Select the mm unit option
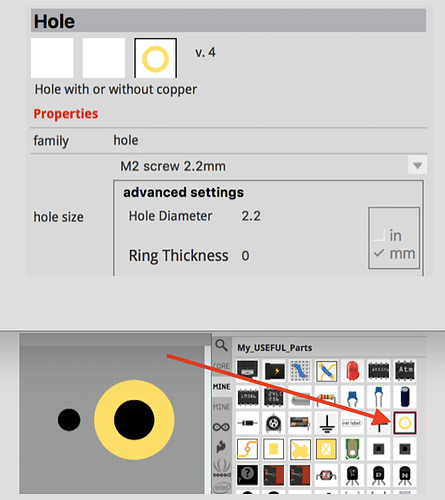 [x=395, y=254]
